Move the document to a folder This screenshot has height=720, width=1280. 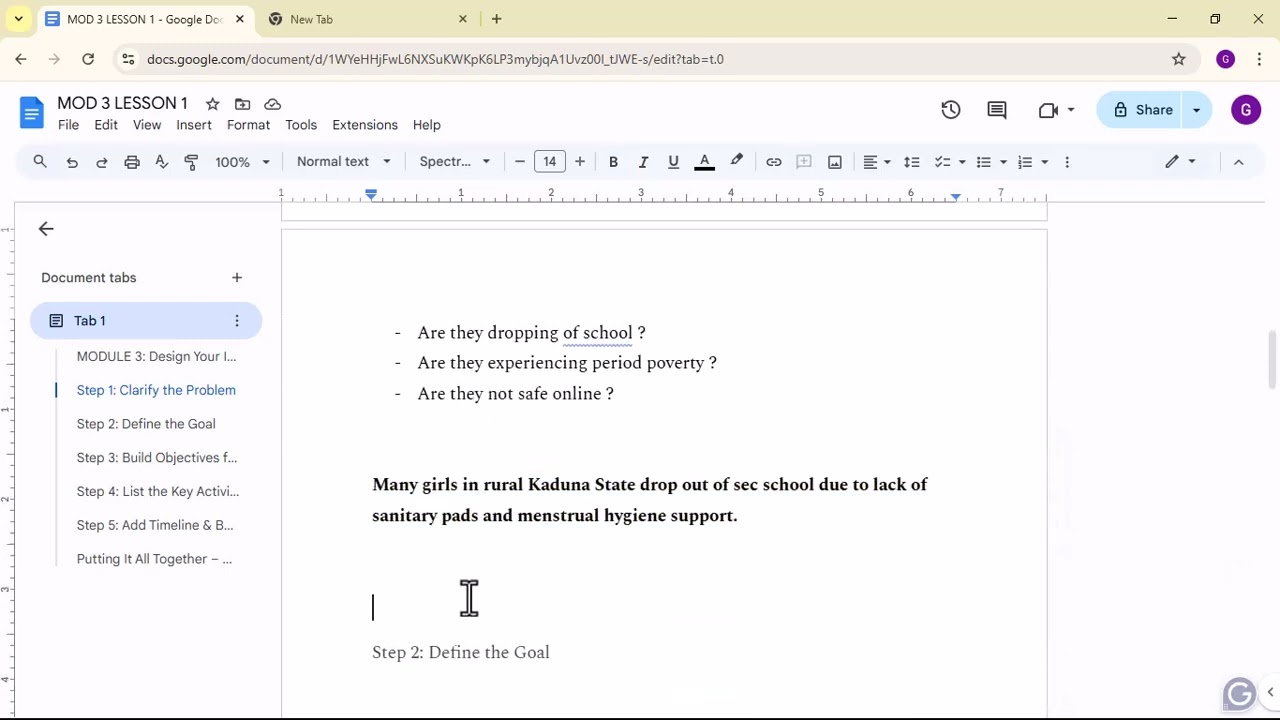click(242, 104)
